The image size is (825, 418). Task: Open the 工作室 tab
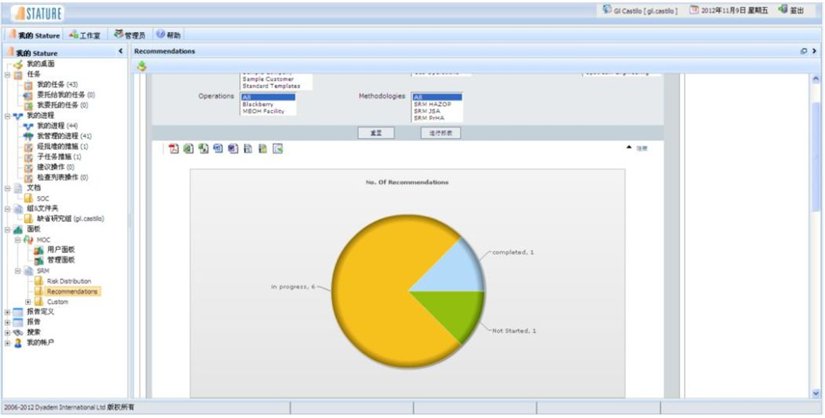click(85, 35)
